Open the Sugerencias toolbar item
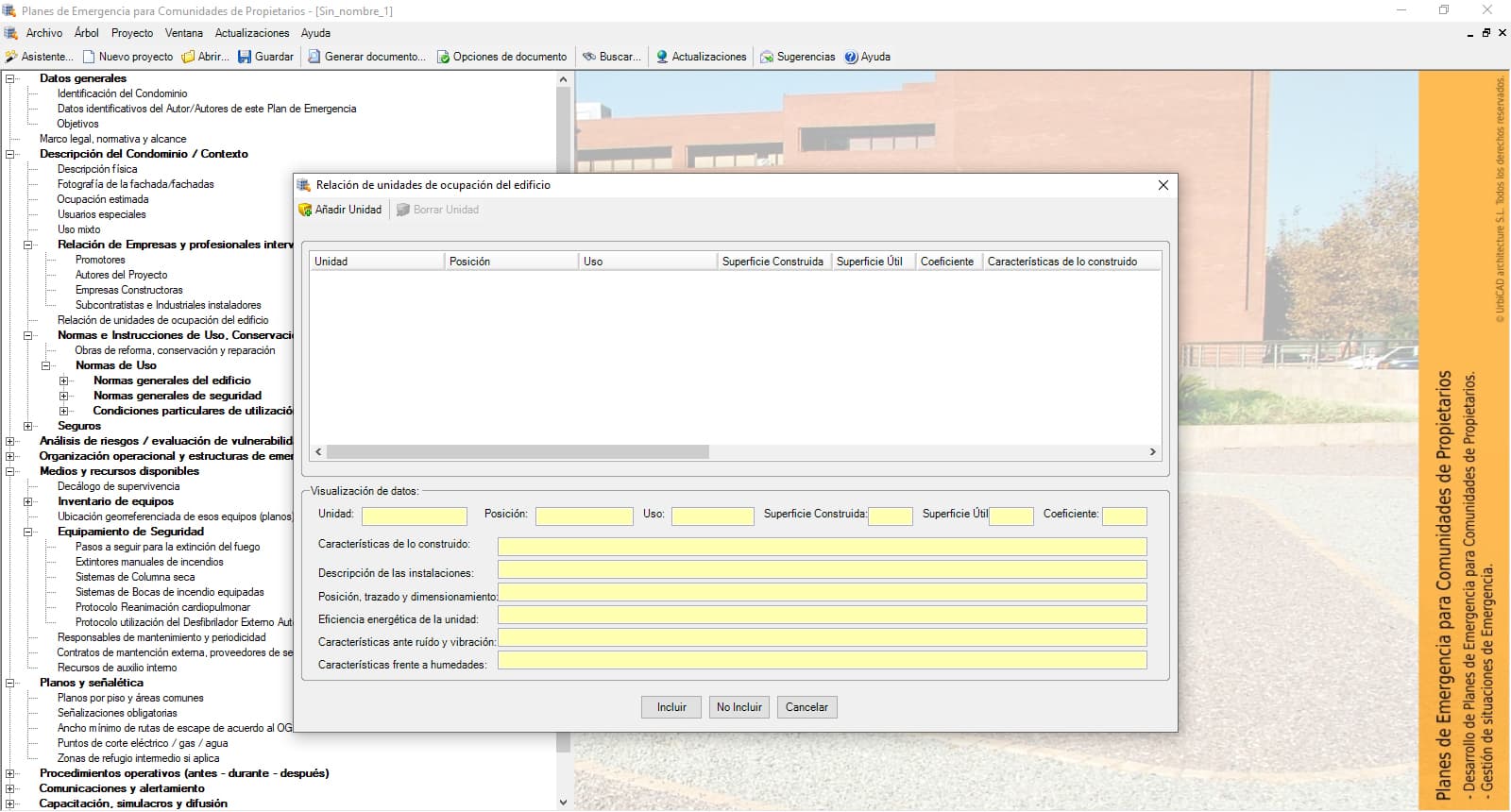This screenshot has width=1511, height=812. 767,57
